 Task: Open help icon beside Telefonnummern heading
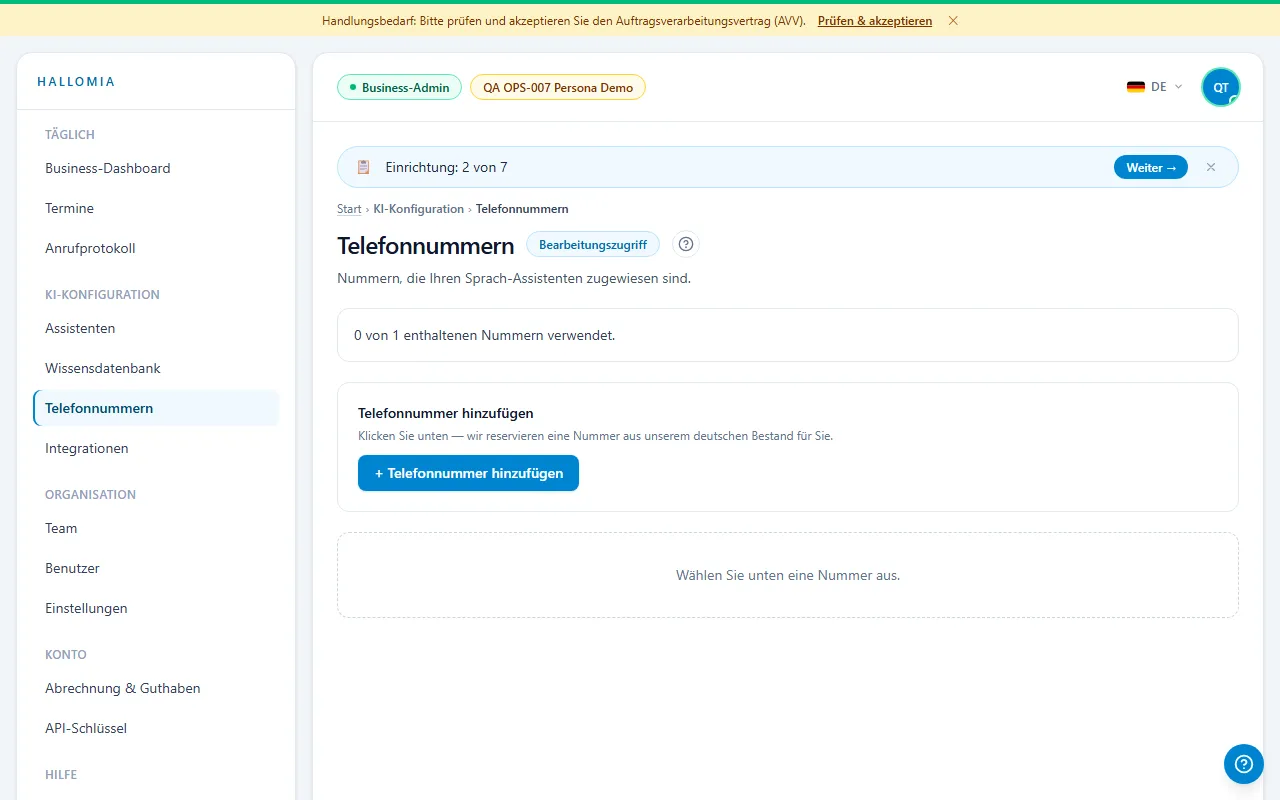click(686, 244)
